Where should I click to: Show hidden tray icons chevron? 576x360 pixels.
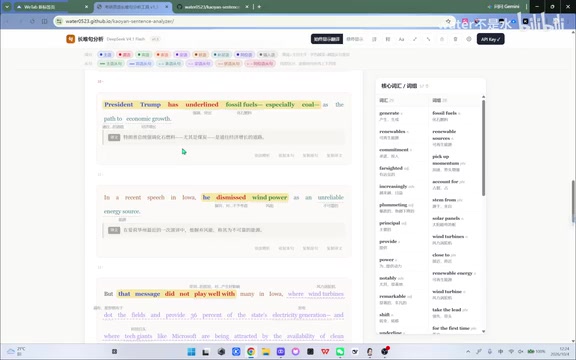click(468, 352)
